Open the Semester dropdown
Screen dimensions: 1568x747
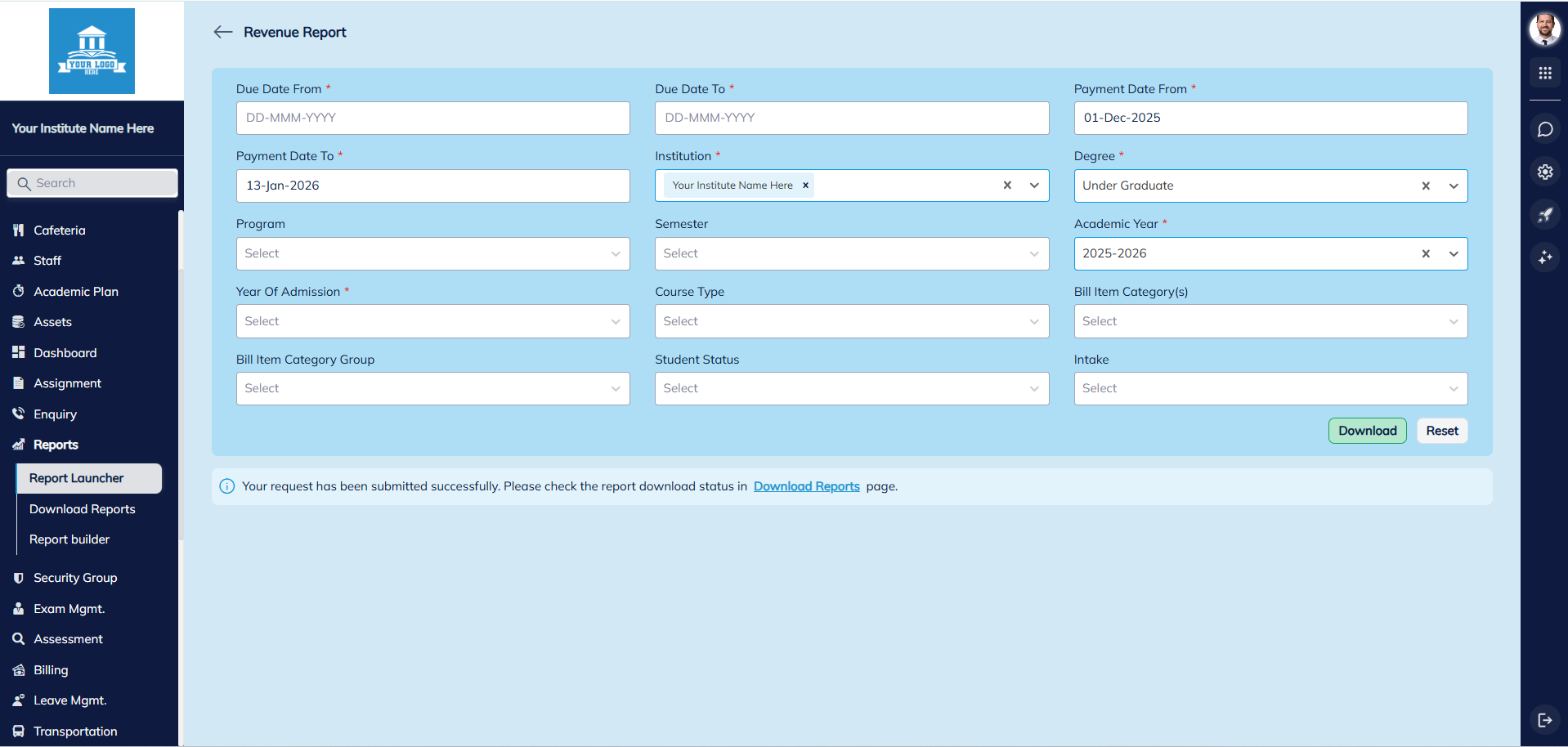coord(1034,253)
